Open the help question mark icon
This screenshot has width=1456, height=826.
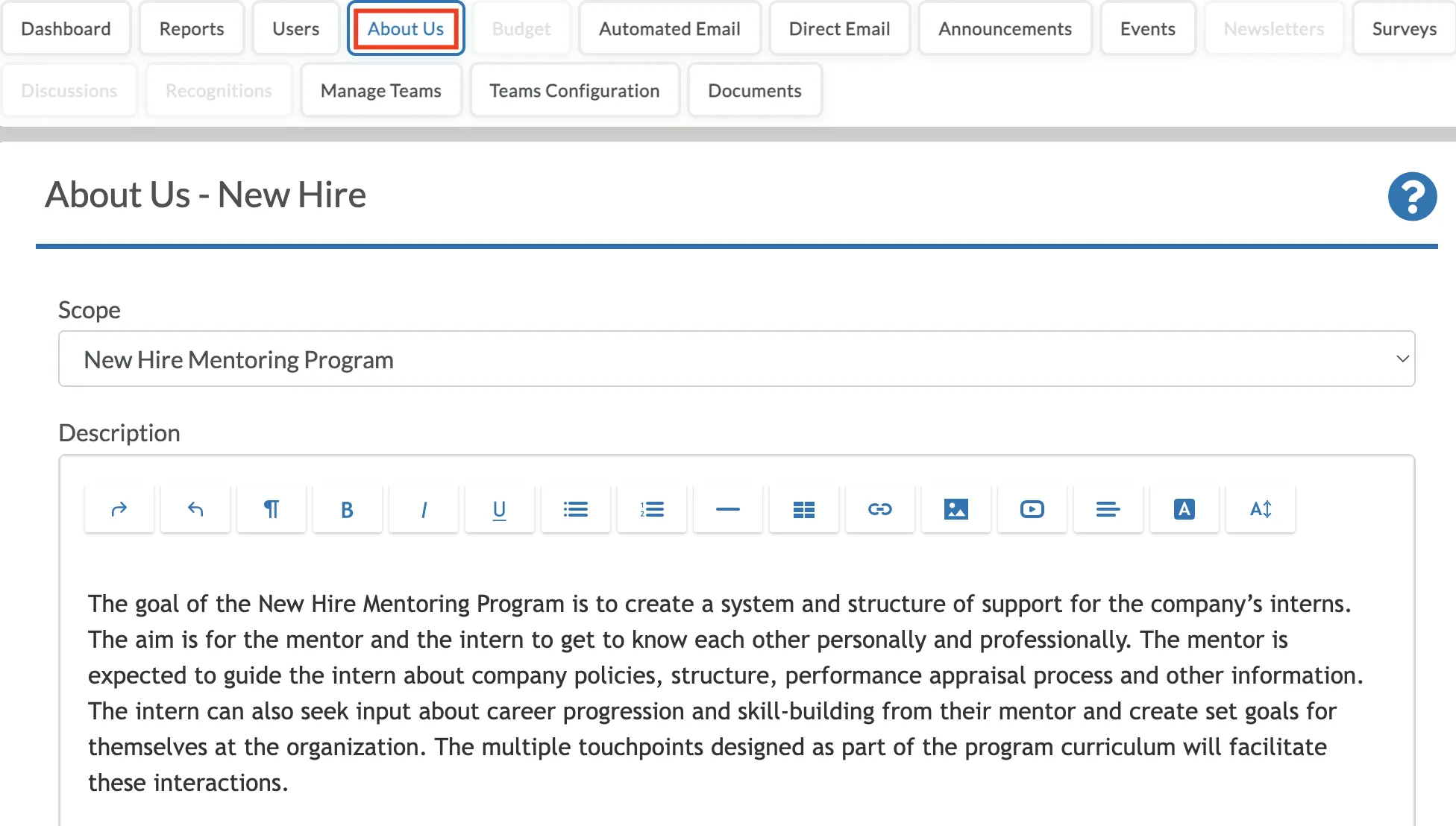(1412, 197)
